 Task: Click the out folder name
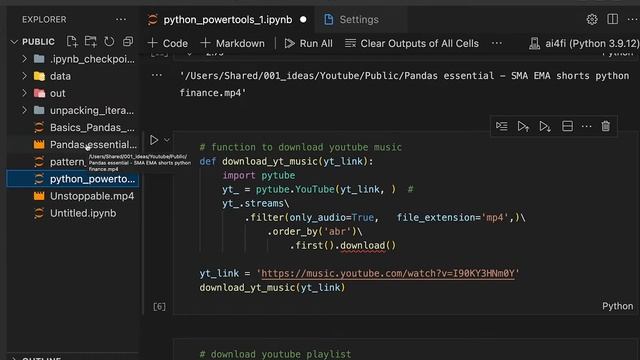click(58, 93)
